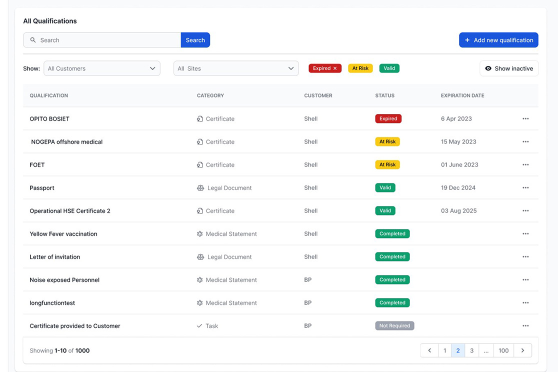The image size is (558, 372).
Task: Click the 6 Apr 2023 expiration date
Action: tap(456, 119)
